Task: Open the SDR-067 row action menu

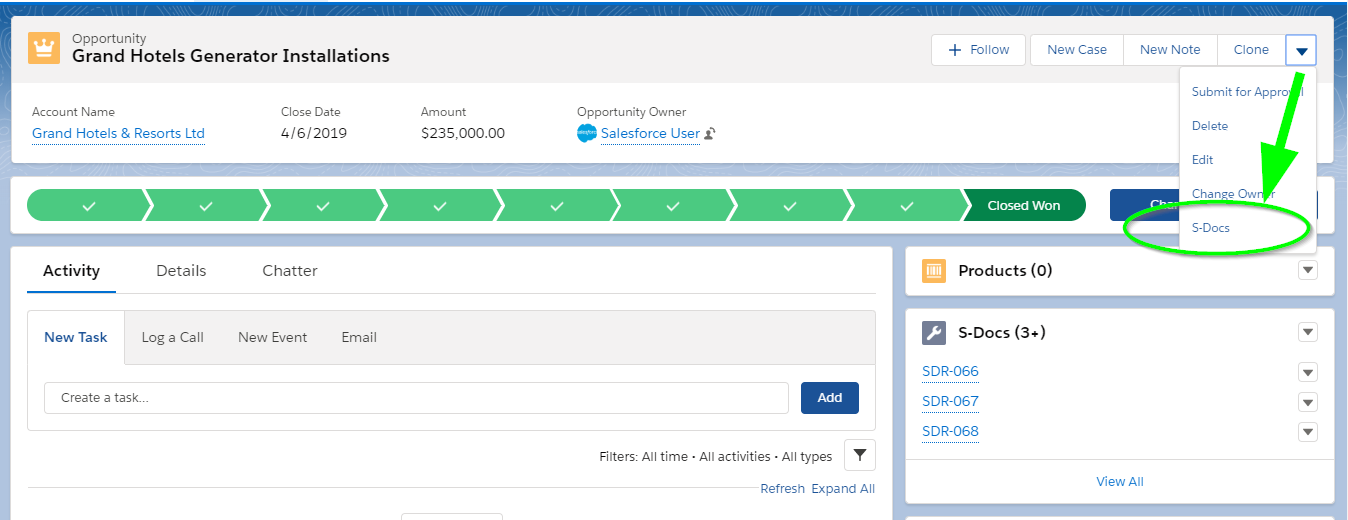Action: click(x=1308, y=402)
